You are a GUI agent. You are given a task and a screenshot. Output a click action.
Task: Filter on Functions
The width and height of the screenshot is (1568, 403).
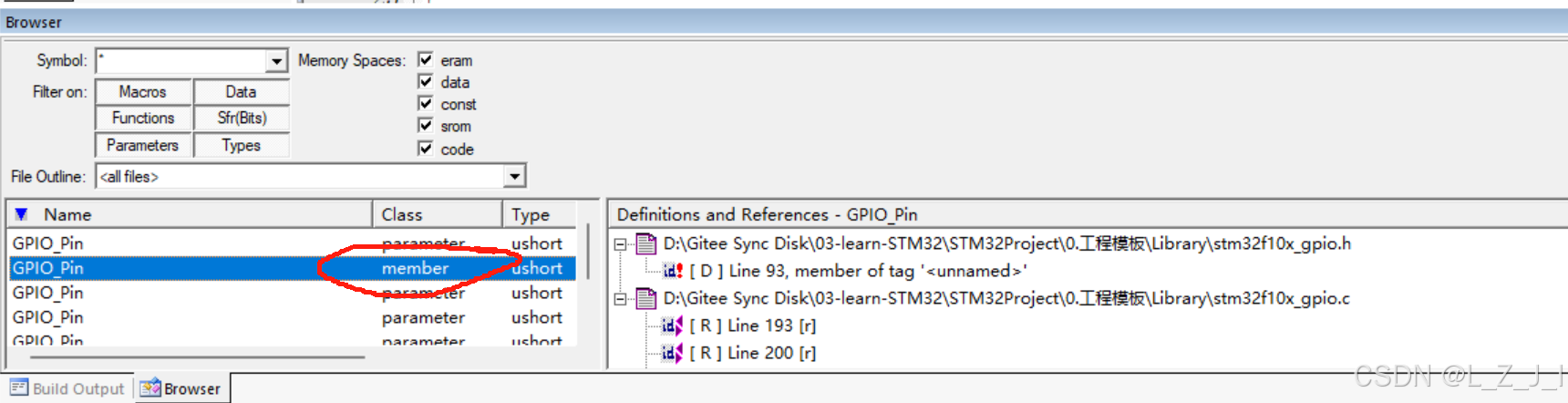point(143,119)
